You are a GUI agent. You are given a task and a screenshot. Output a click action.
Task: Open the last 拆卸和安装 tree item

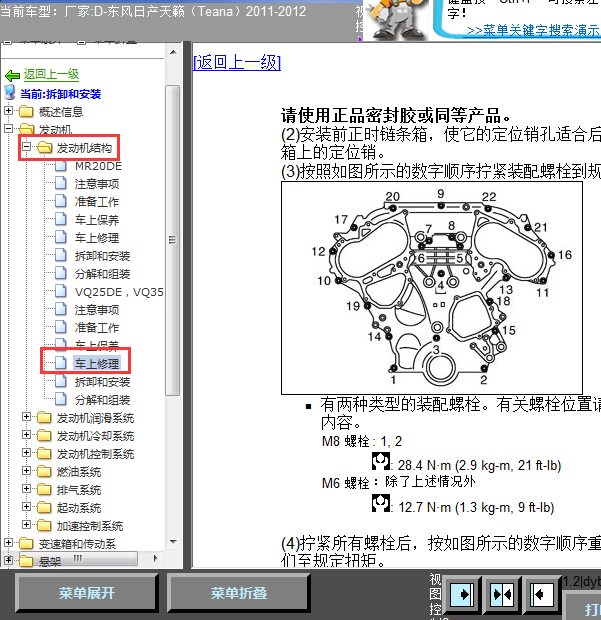pos(102,382)
